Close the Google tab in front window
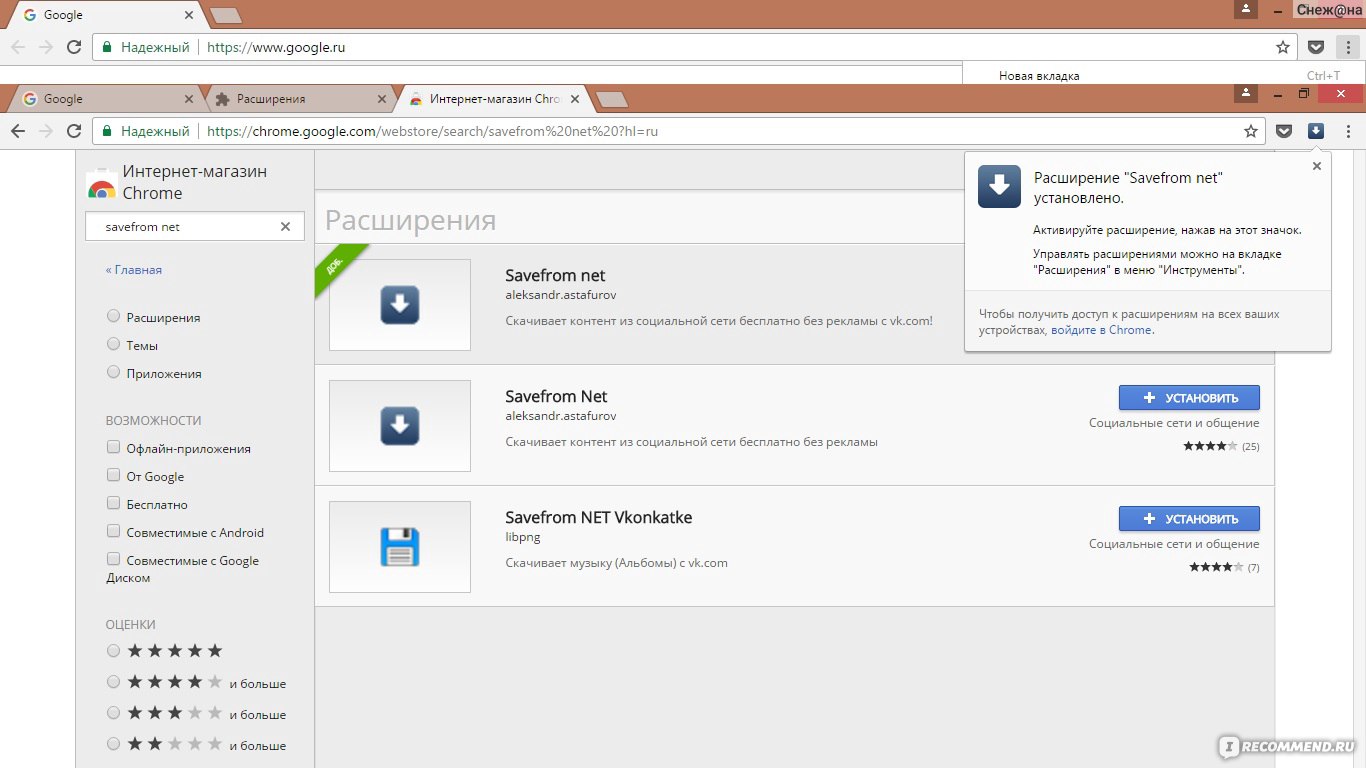Screen dimensions: 1366x768 tap(189, 99)
